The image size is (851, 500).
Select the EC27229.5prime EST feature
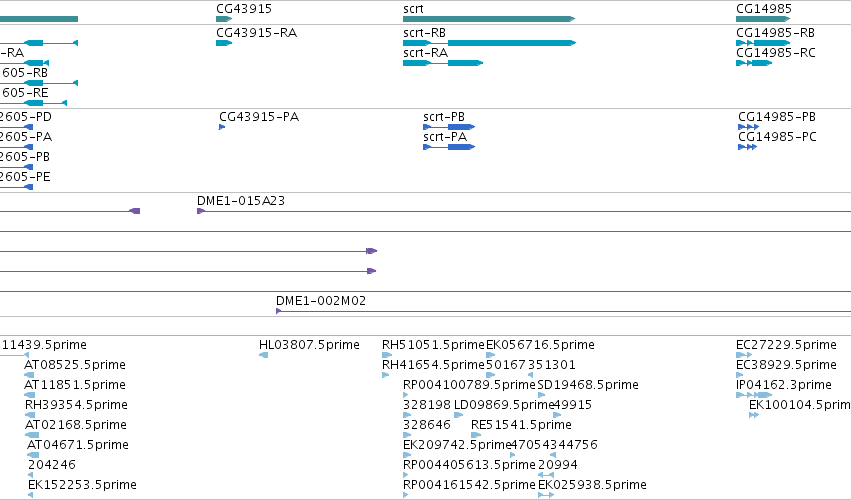(x=744, y=355)
